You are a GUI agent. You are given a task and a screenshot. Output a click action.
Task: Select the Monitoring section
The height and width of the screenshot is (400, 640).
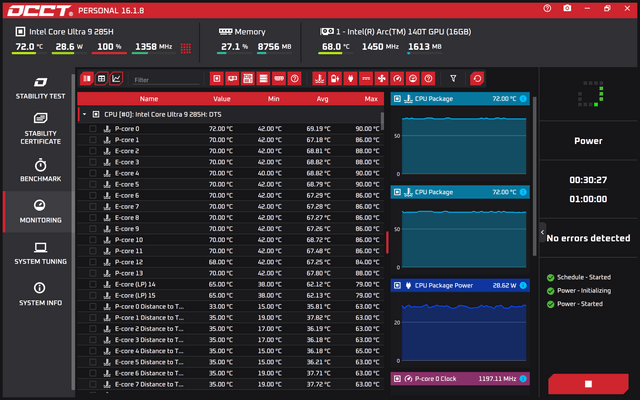pos(40,211)
